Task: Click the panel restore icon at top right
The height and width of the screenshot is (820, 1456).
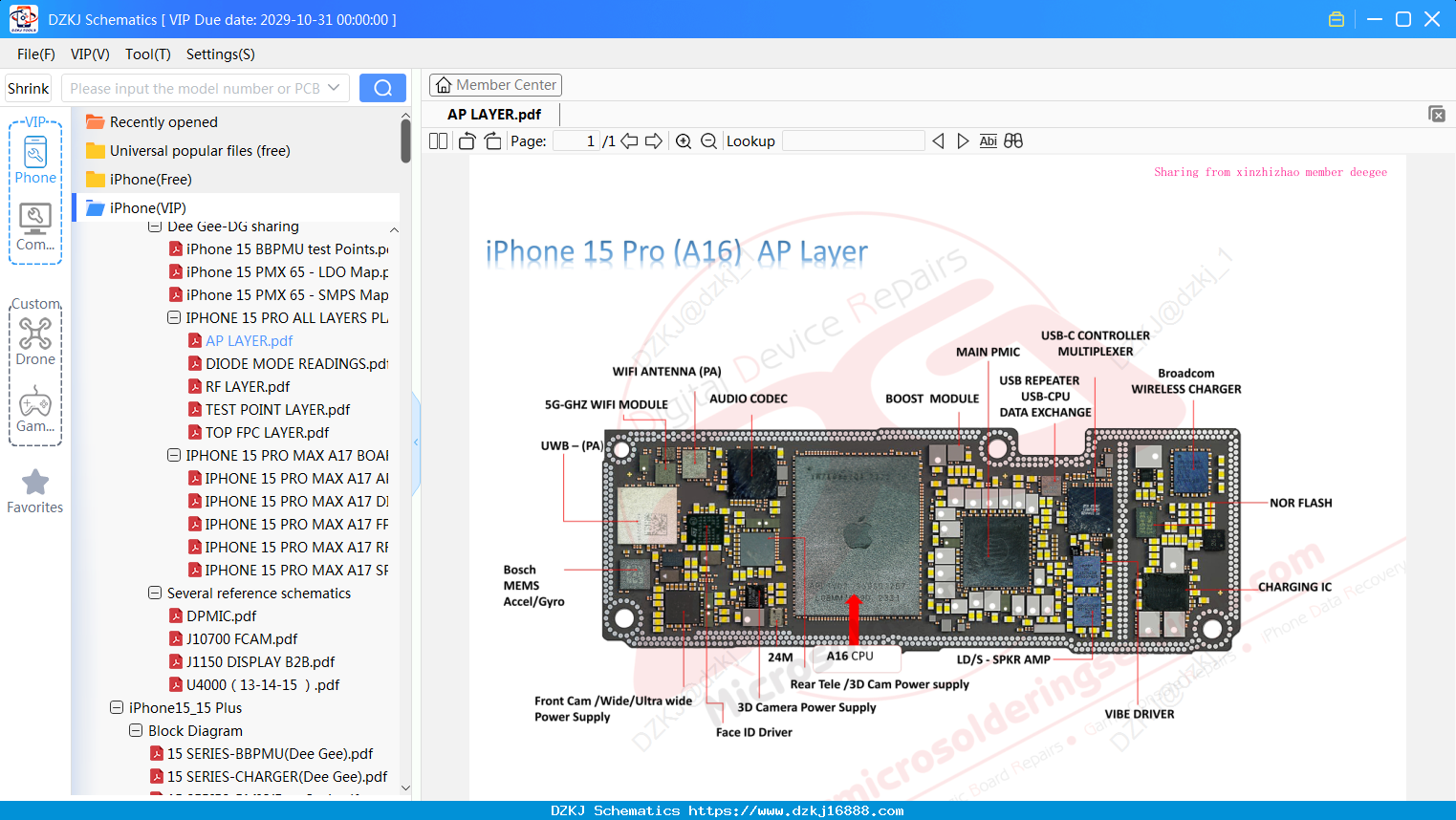Action: click(1436, 114)
